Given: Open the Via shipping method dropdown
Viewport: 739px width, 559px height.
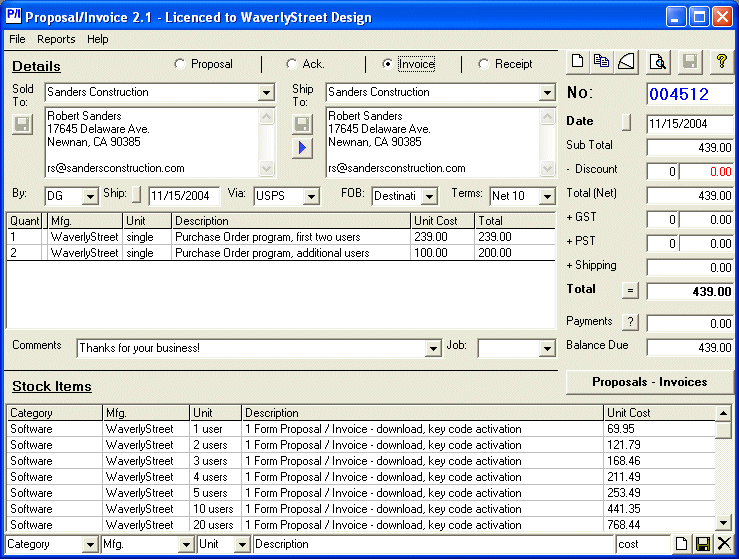Looking at the screenshot, I should [311, 196].
